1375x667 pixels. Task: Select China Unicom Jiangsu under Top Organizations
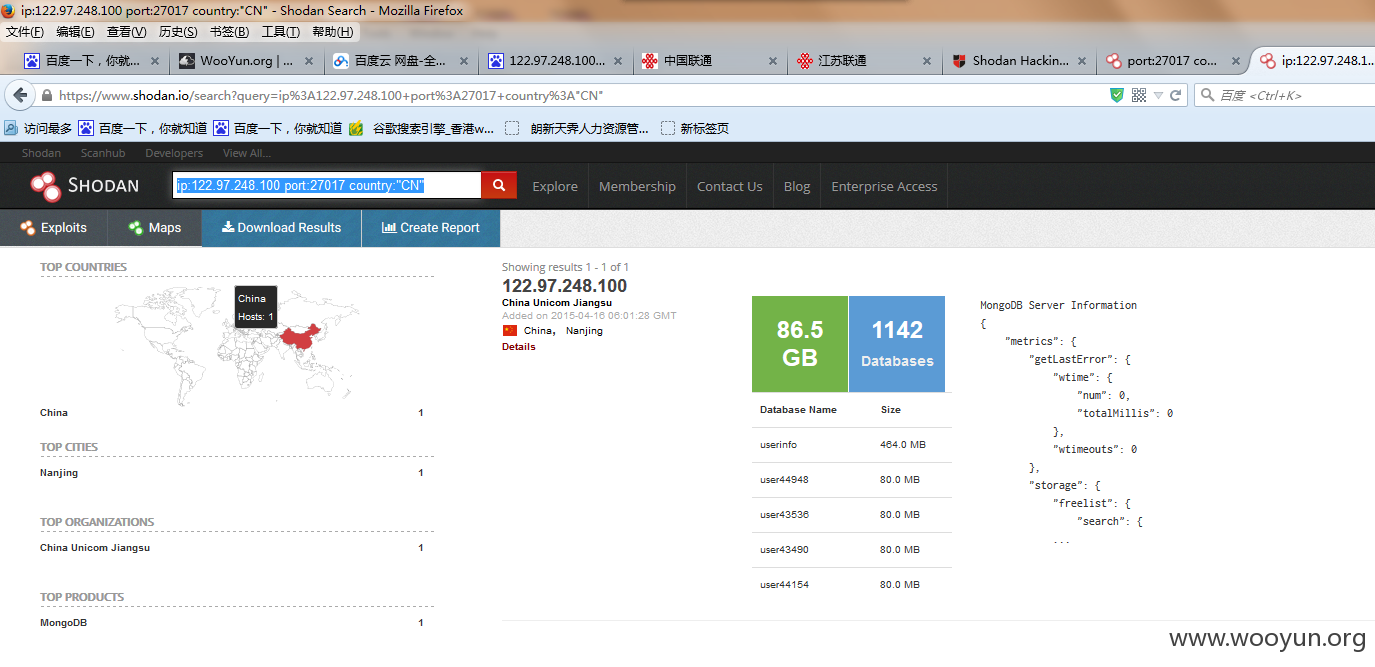click(x=95, y=548)
